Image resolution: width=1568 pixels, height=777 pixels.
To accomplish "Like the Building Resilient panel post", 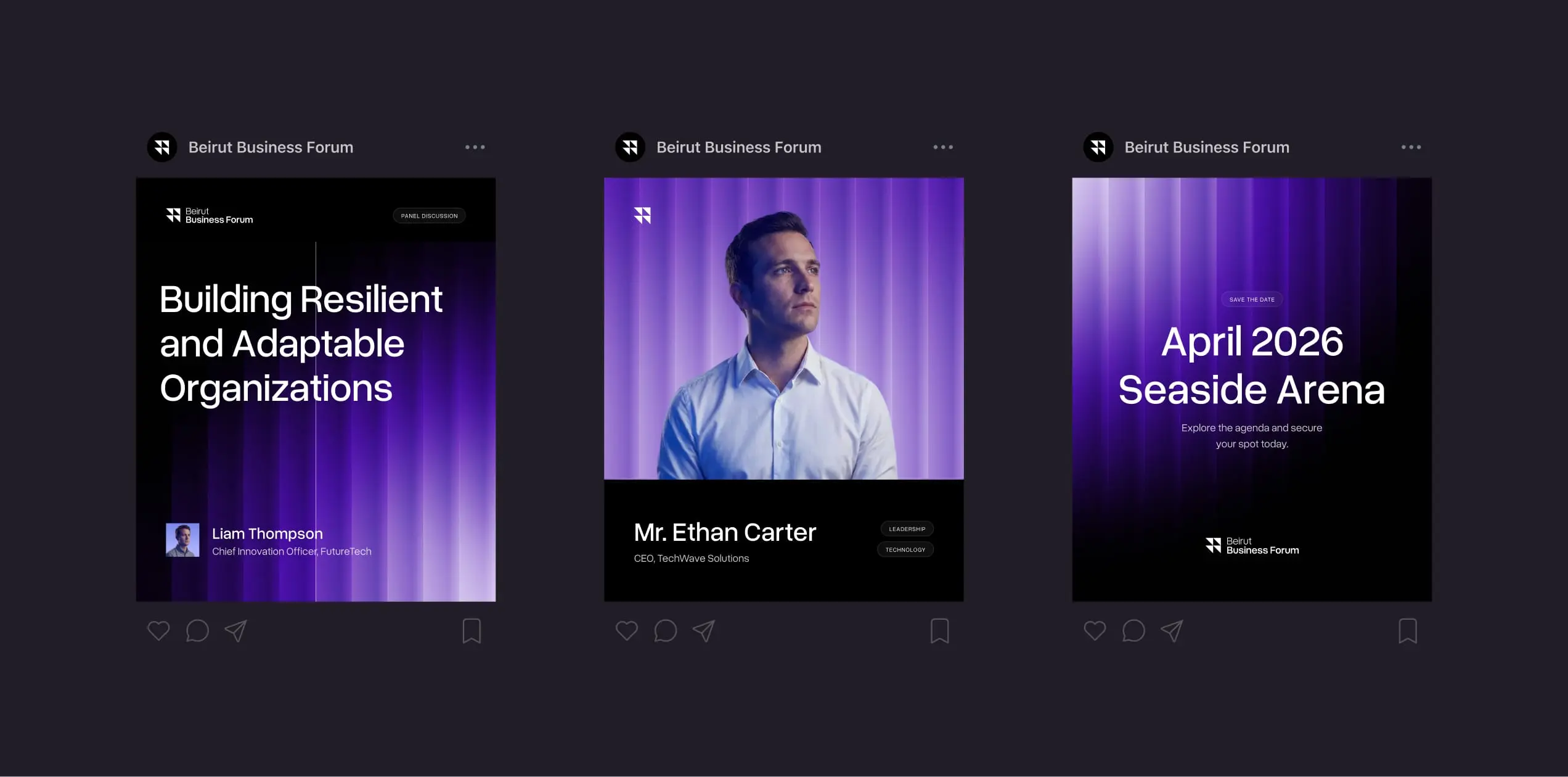I will click(x=158, y=631).
